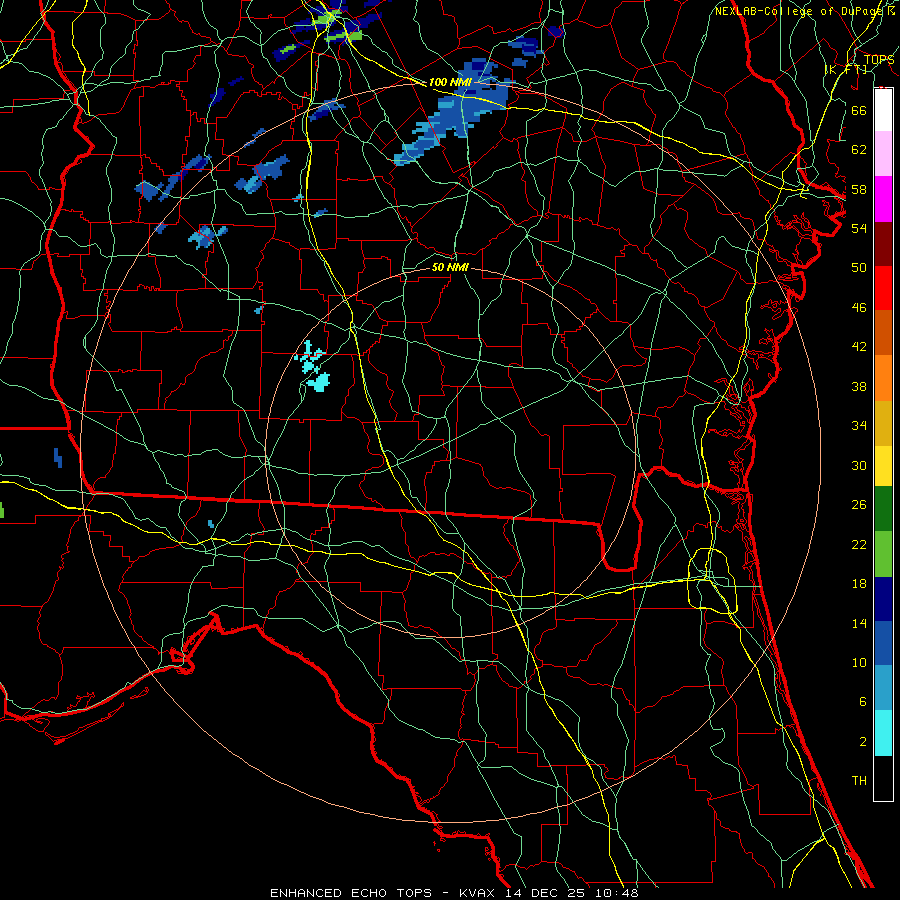Select the medium blue legend swatch

click(x=883, y=643)
